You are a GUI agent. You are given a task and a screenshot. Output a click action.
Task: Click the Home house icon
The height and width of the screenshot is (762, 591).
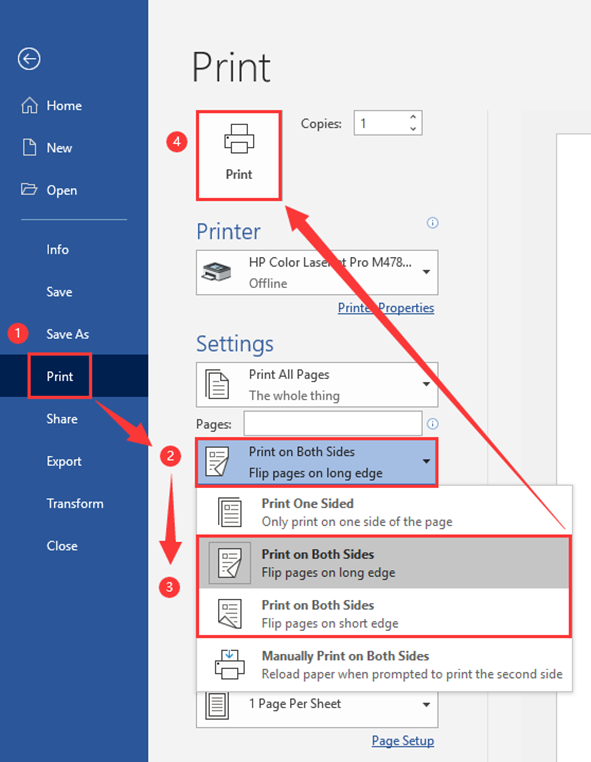[x=30, y=105]
